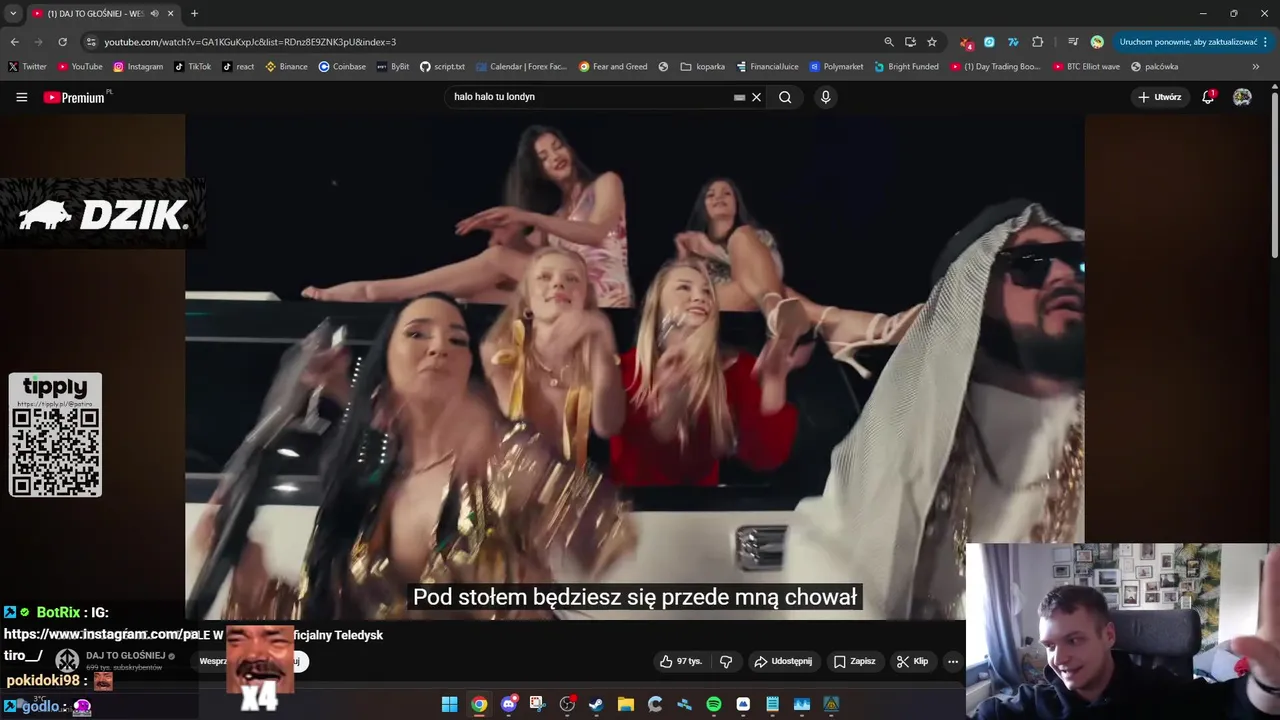Reload the current page
Screen dimensions: 1280x720
pos(62,42)
